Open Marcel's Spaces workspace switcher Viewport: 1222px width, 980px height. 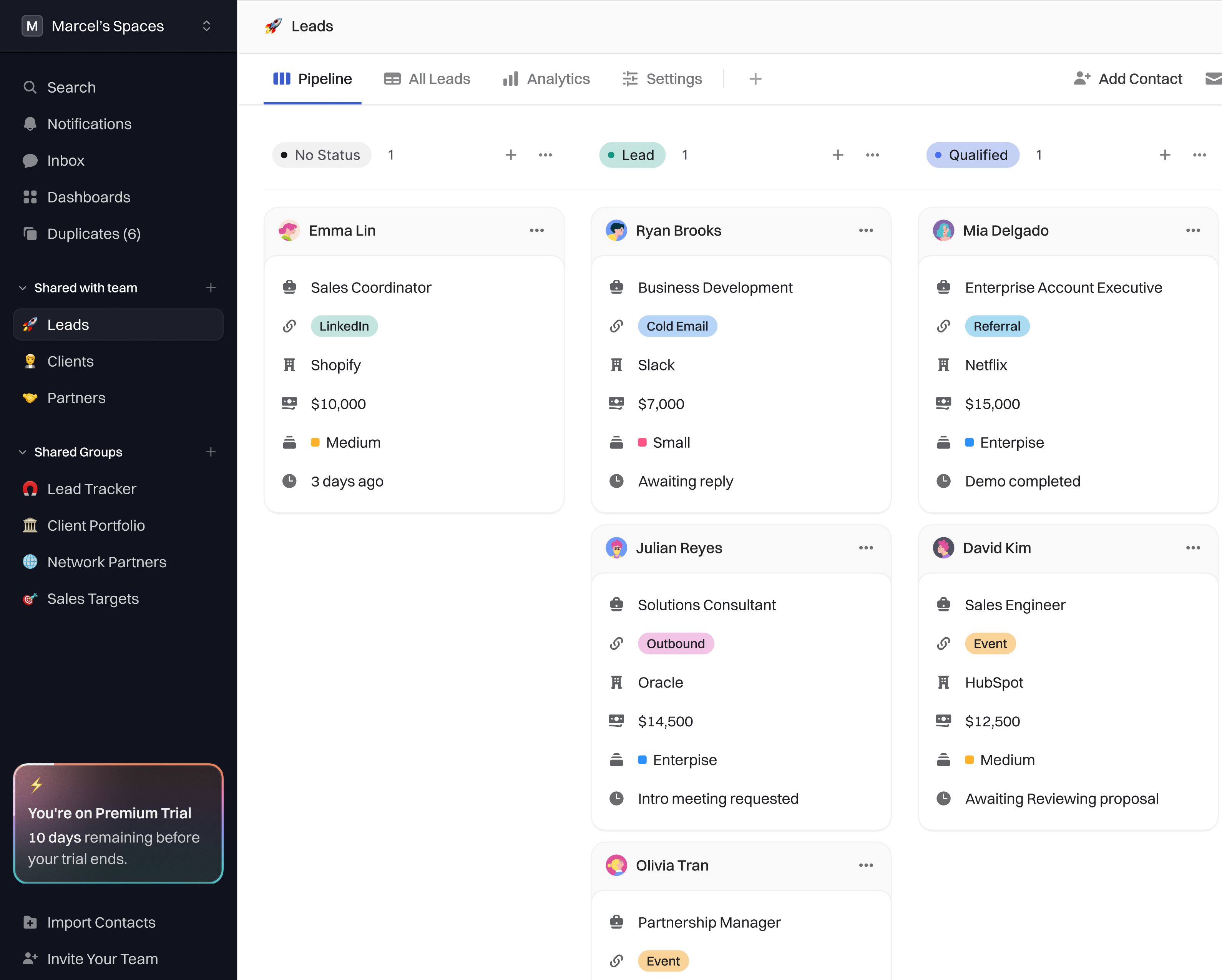(x=206, y=26)
